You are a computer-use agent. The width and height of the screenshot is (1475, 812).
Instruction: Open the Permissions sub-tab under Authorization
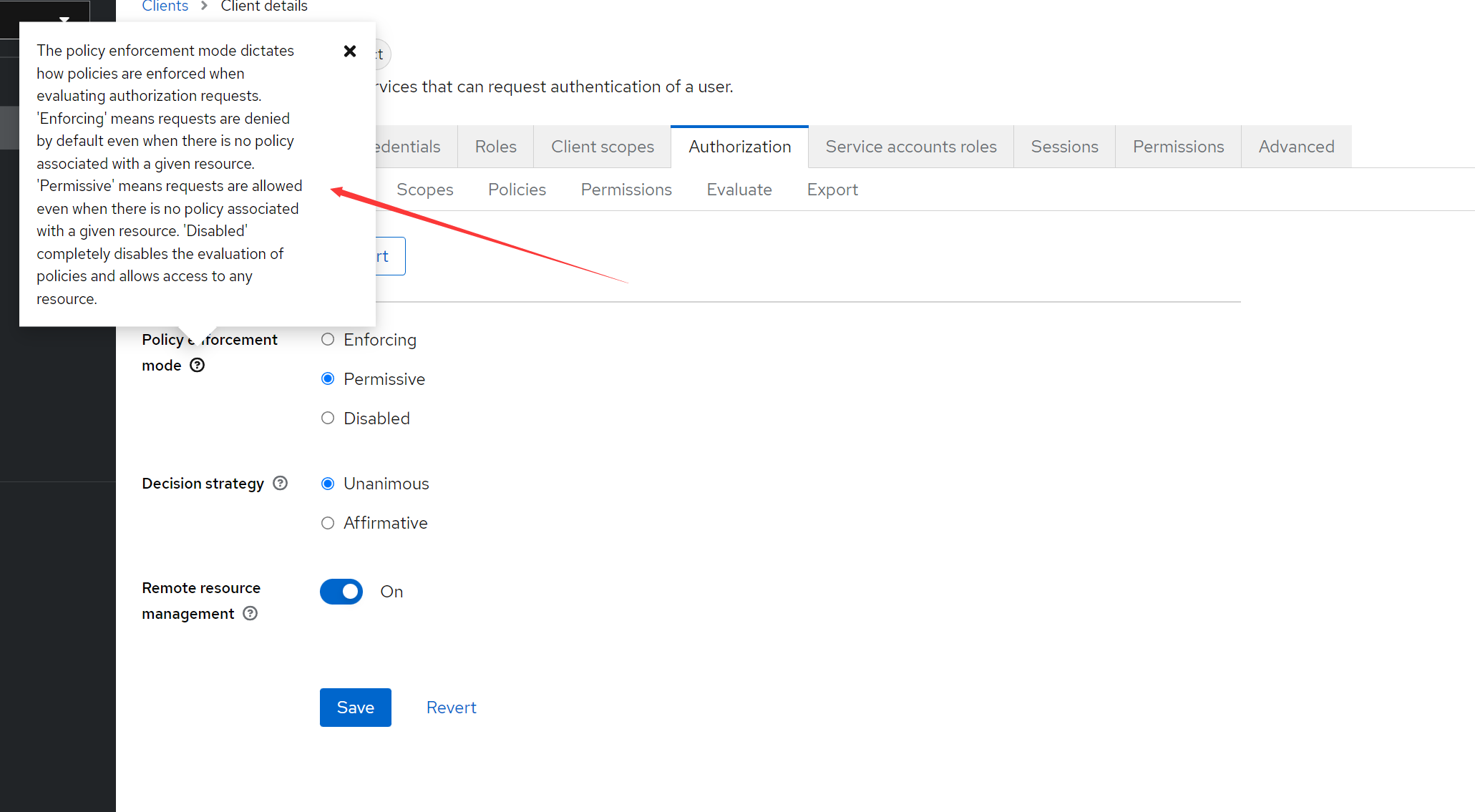click(x=626, y=190)
